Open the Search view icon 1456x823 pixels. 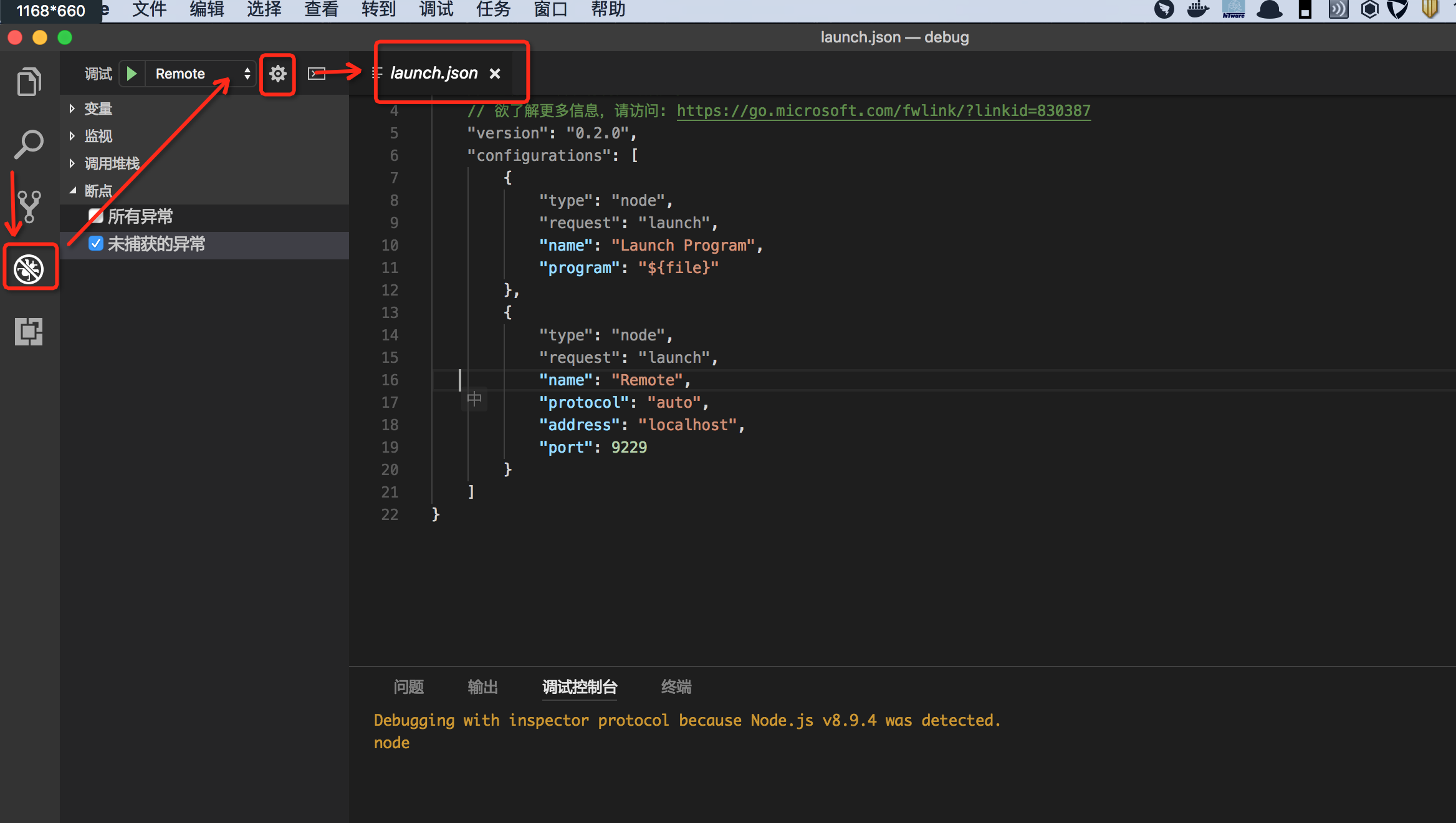pyautogui.click(x=29, y=144)
